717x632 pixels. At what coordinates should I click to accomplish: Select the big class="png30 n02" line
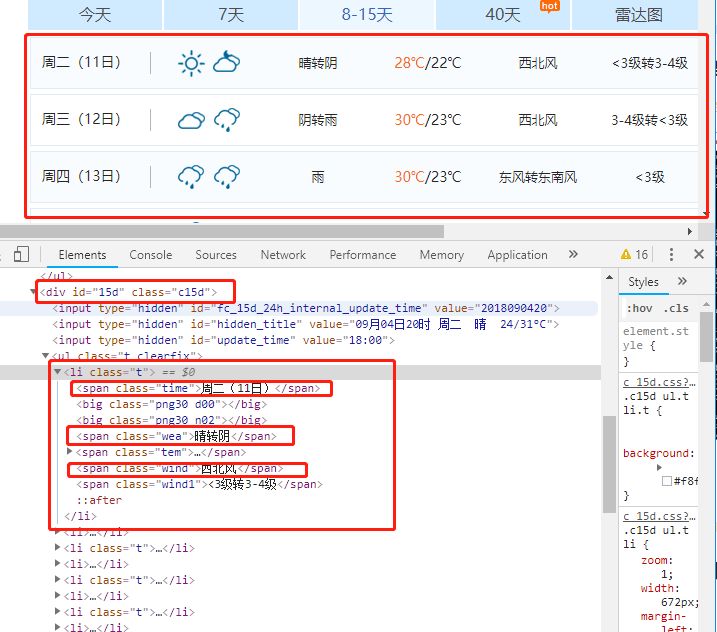pos(171,420)
